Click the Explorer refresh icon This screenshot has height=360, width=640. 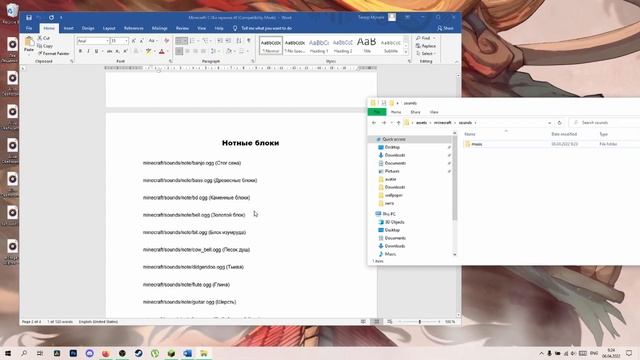[x=559, y=122]
